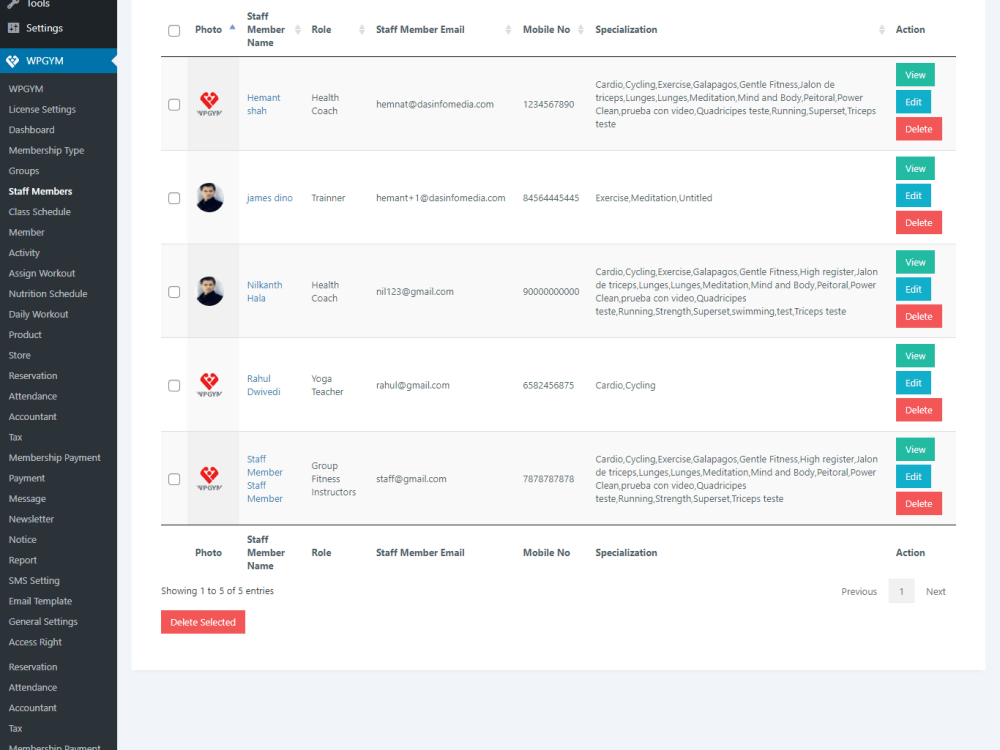Open Hemant shah's WPGYM logo photo
This screenshot has width=1000, height=750.
coord(210,104)
